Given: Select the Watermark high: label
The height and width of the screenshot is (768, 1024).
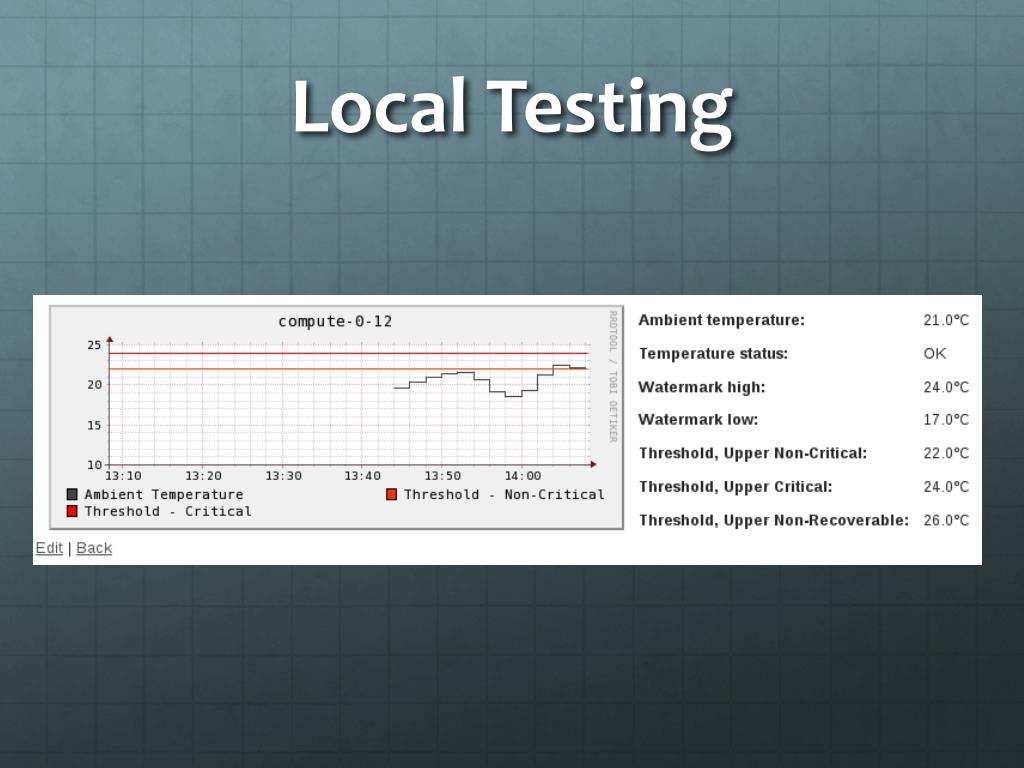Looking at the screenshot, I should point(701,387).
